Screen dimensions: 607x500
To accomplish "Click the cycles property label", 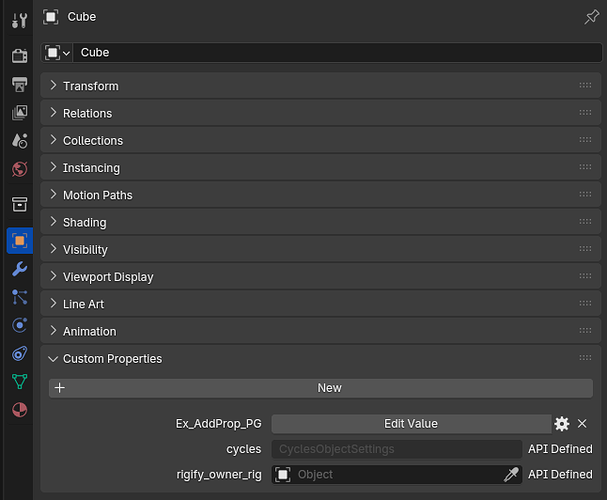I will 243,449.
